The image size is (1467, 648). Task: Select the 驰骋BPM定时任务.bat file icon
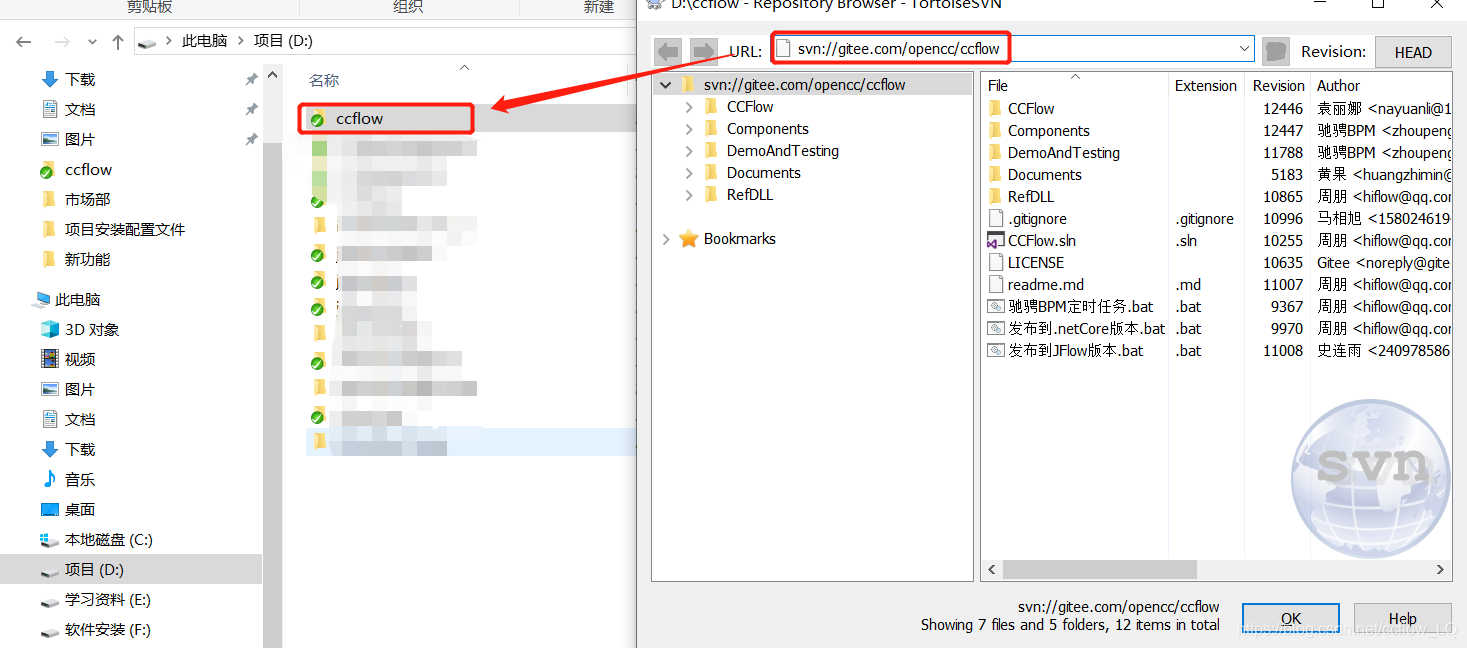click(995, 307)
